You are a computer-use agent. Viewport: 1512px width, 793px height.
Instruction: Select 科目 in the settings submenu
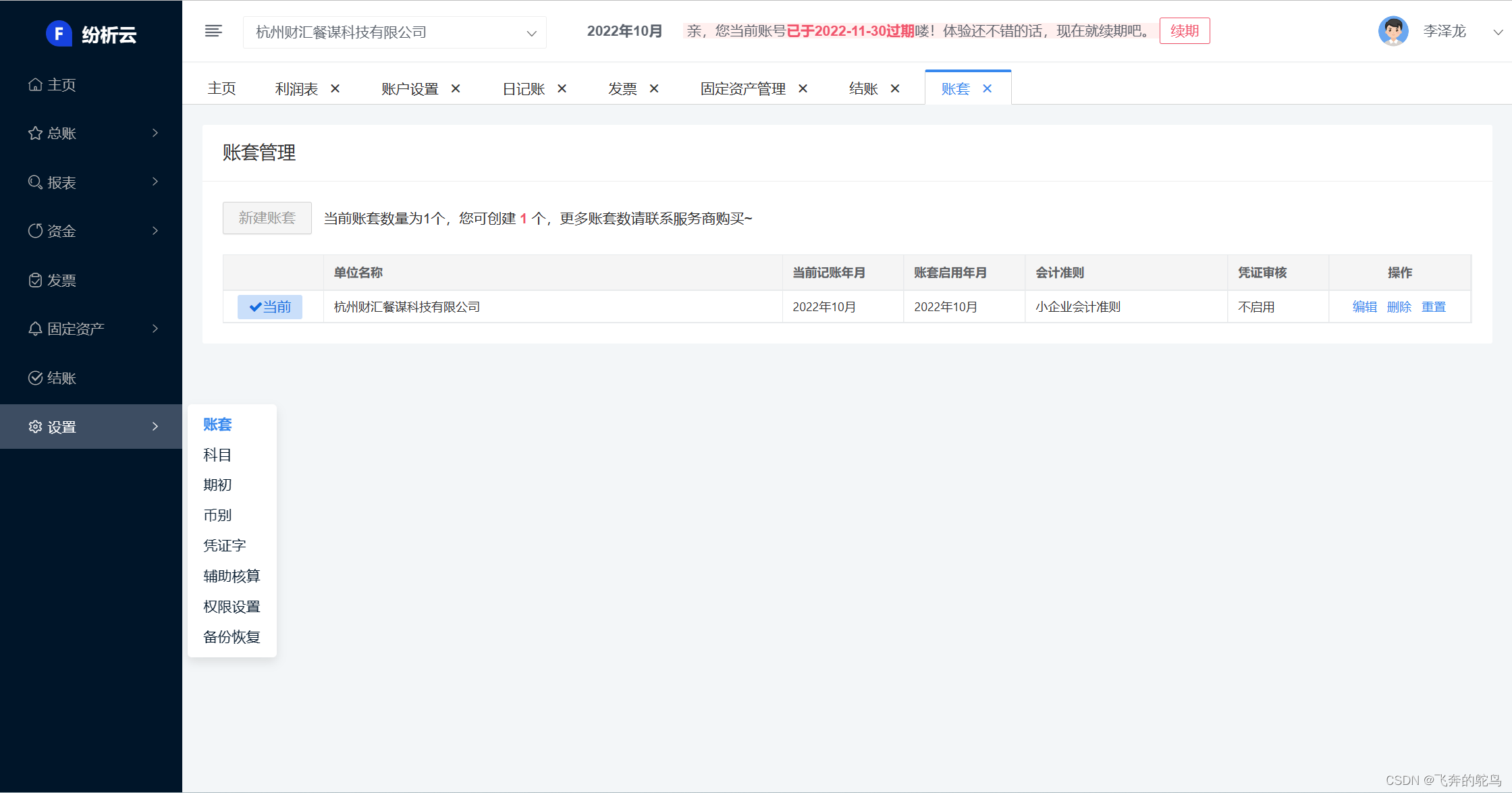[x=217, y=455]
